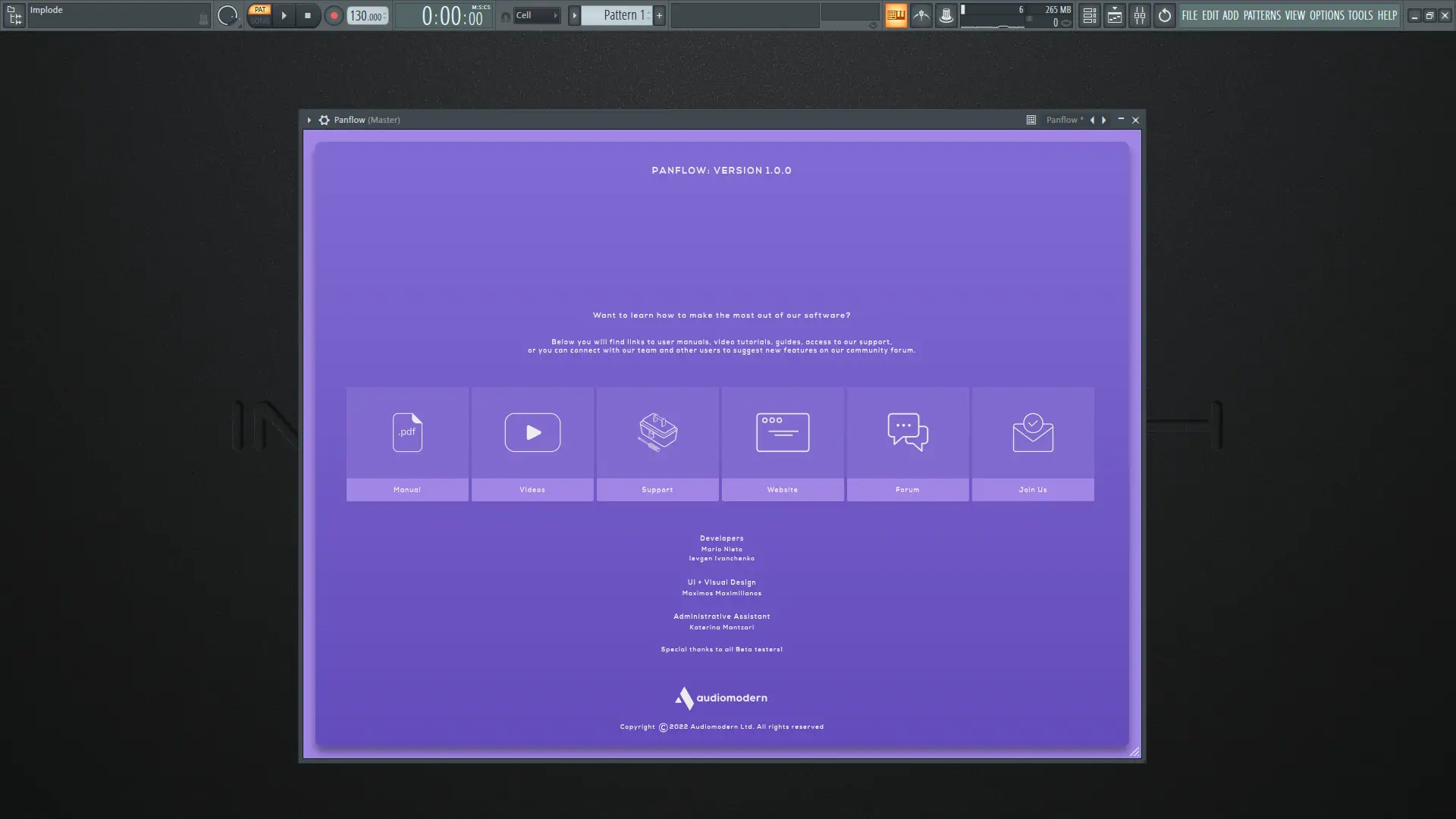Click the Join Us envelope icon
1456x819 pixels.
1033,432
